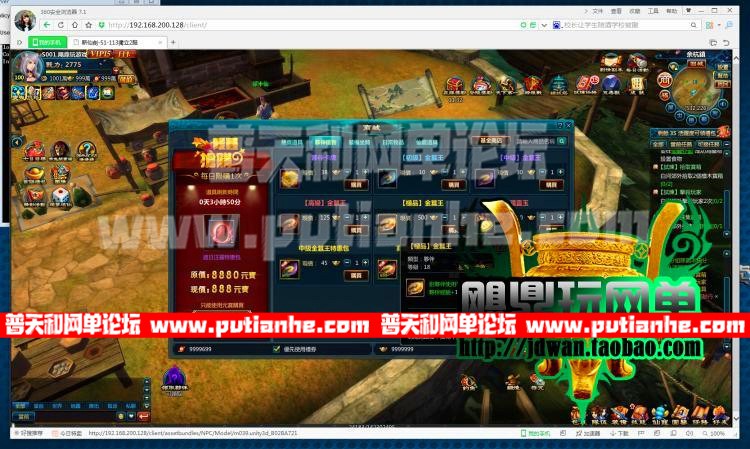Expand the address bar dropdown chevron

[x=544, y=25]
